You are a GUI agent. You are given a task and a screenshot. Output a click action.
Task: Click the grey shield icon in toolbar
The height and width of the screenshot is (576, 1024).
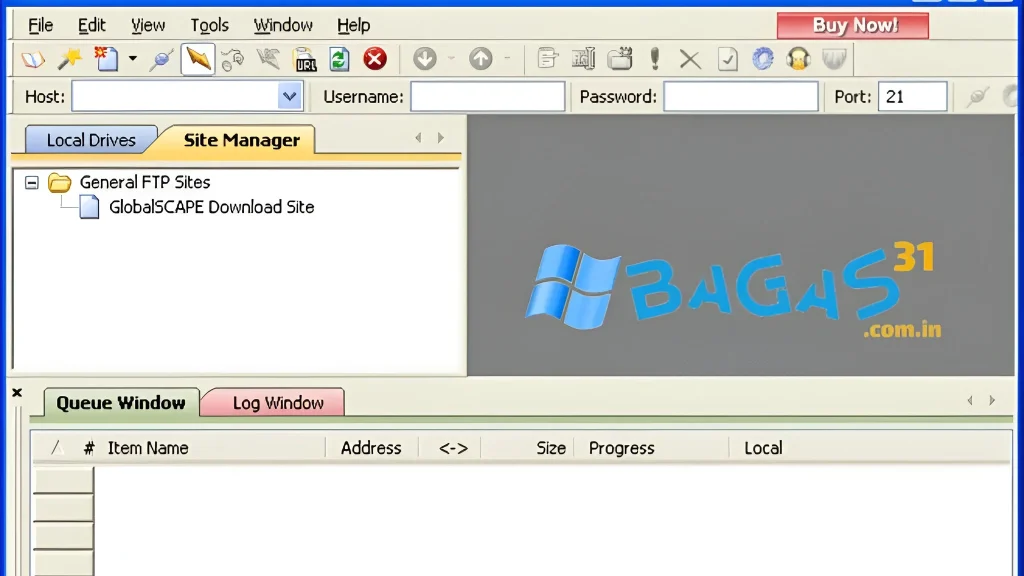835,59
